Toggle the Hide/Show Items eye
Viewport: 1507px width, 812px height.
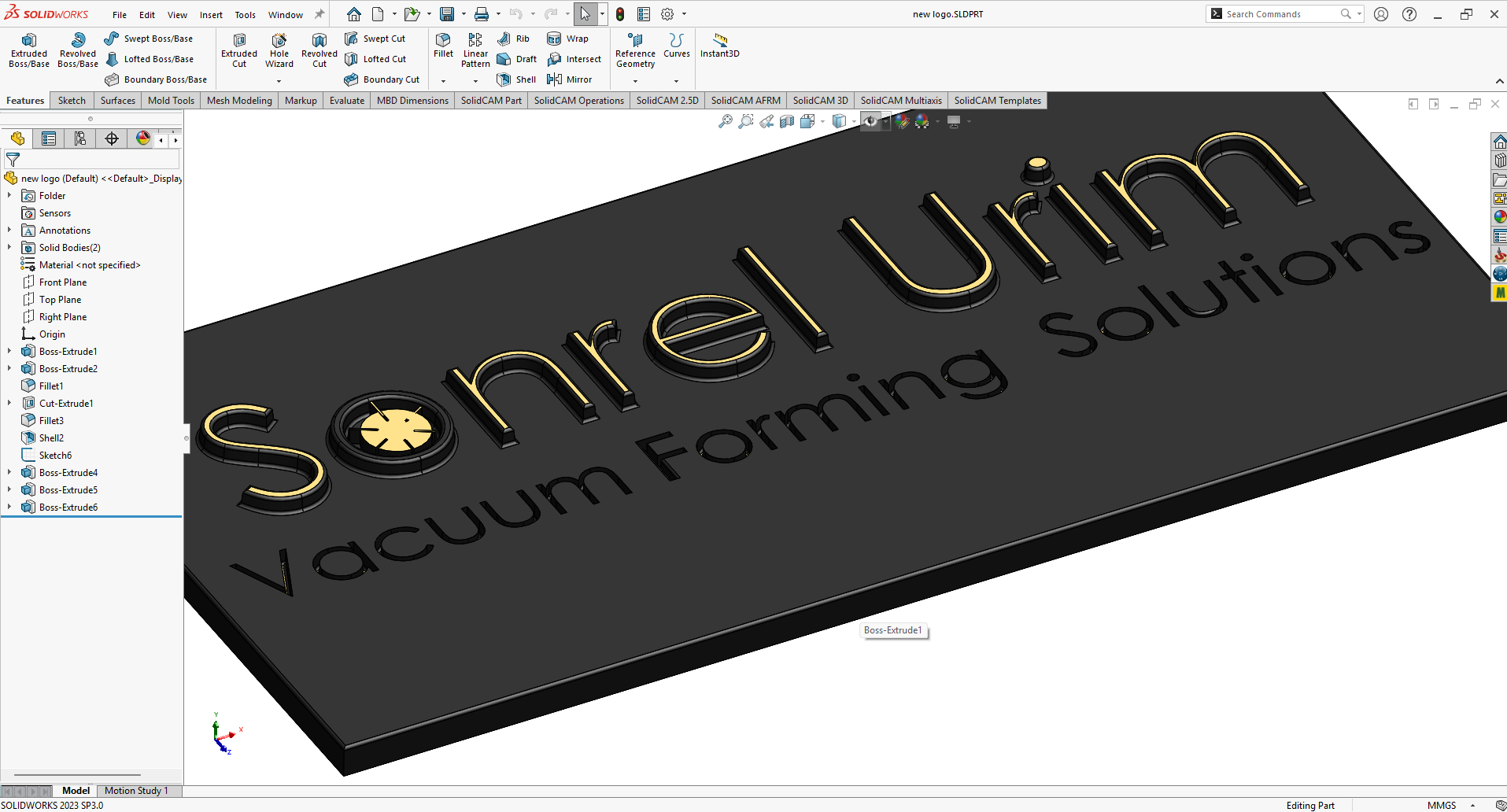click(870, 121)
